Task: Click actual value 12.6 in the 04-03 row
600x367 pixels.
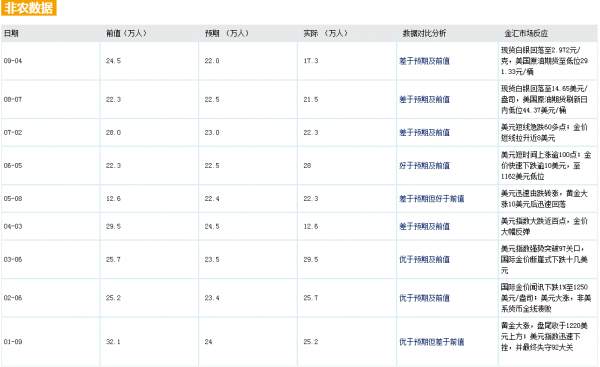Action: [311, 227]
